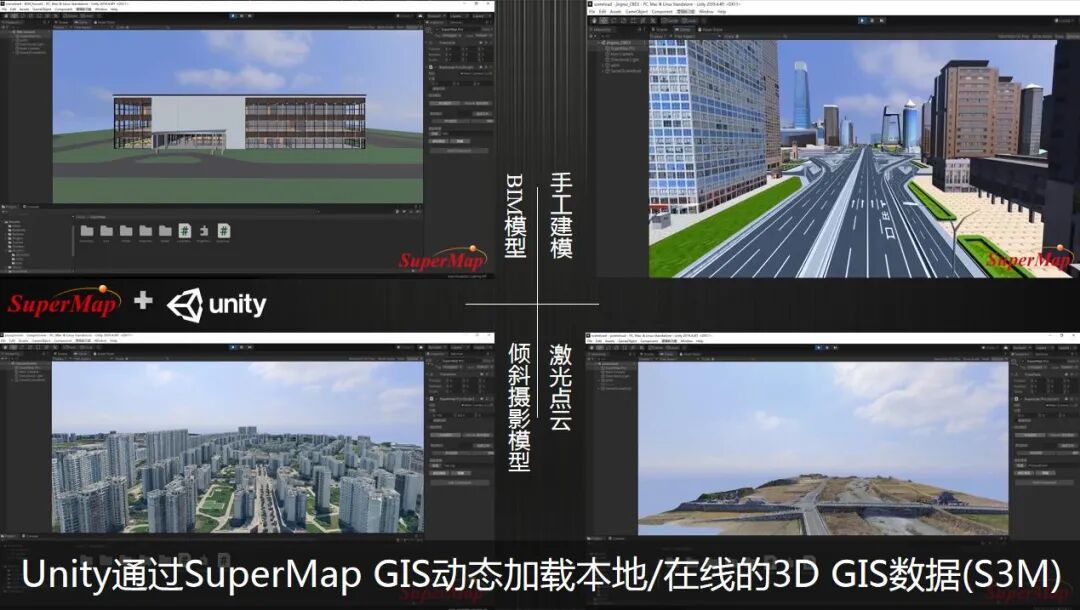
Task: Open Edit menu in 手工建模 Unity window
Action: tap(602, 12)
